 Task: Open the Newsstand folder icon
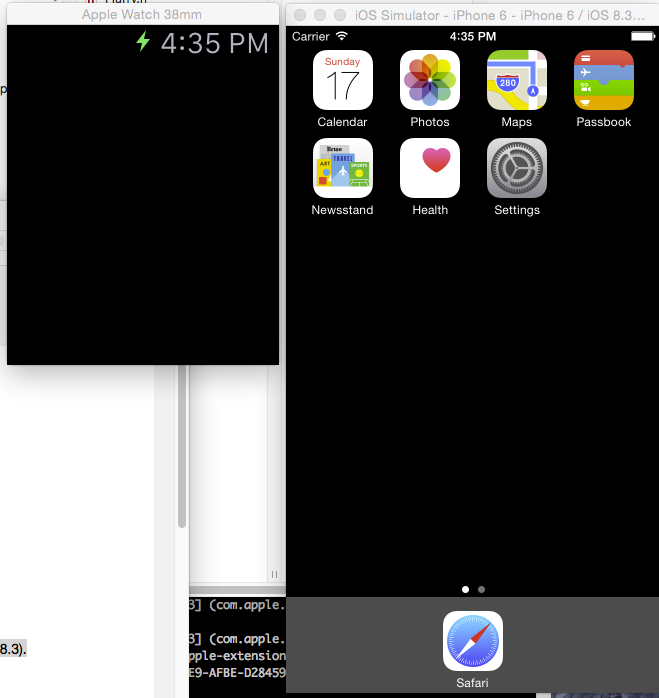point(342,168)
